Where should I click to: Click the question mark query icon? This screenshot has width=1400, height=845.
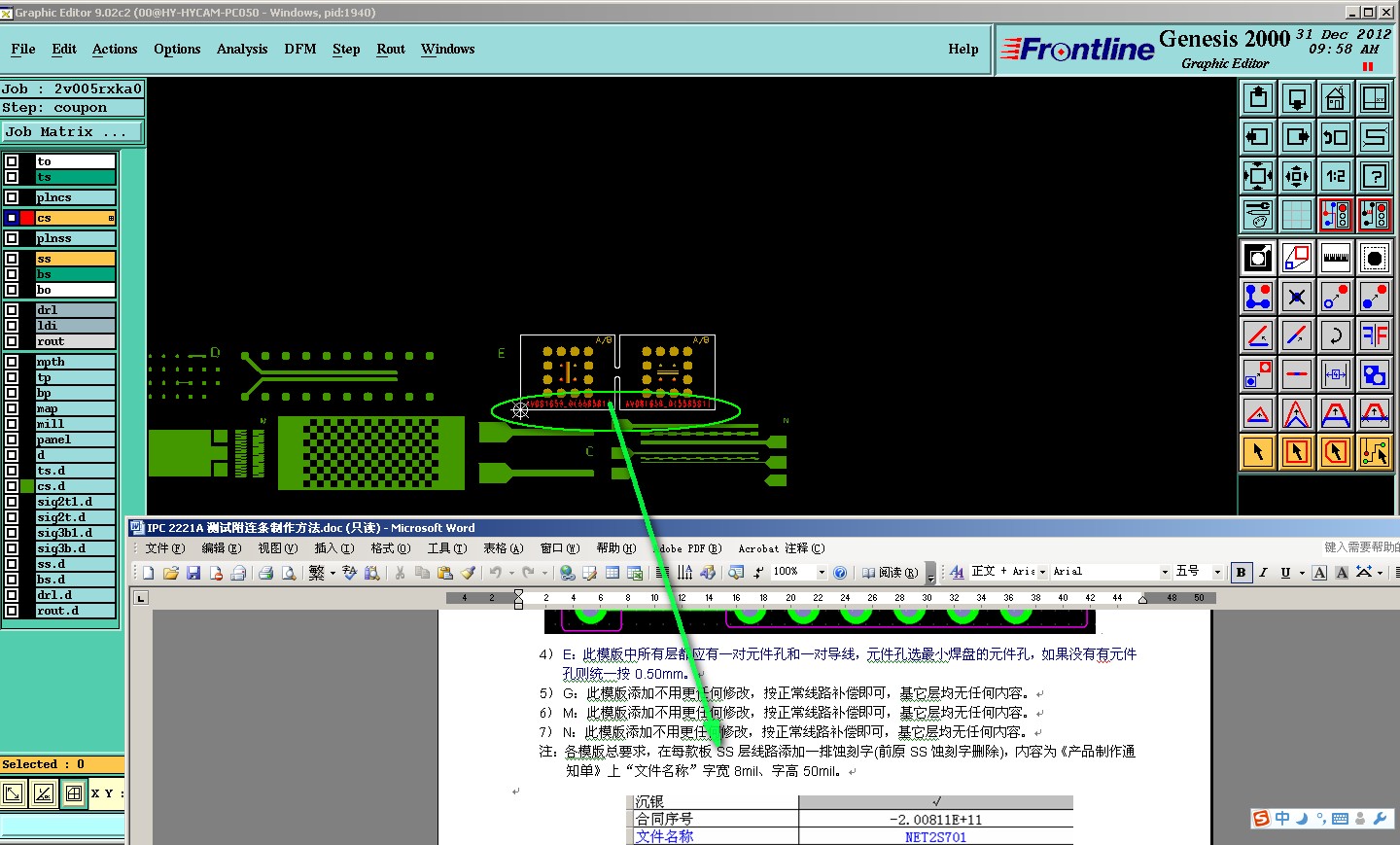click(1375, 176)
